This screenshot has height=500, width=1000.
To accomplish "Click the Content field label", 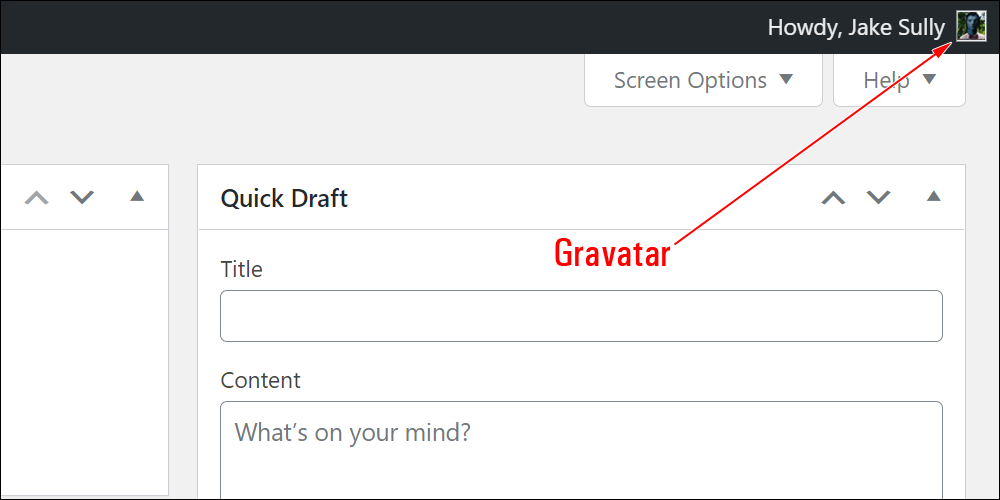I will coord(260,380).
